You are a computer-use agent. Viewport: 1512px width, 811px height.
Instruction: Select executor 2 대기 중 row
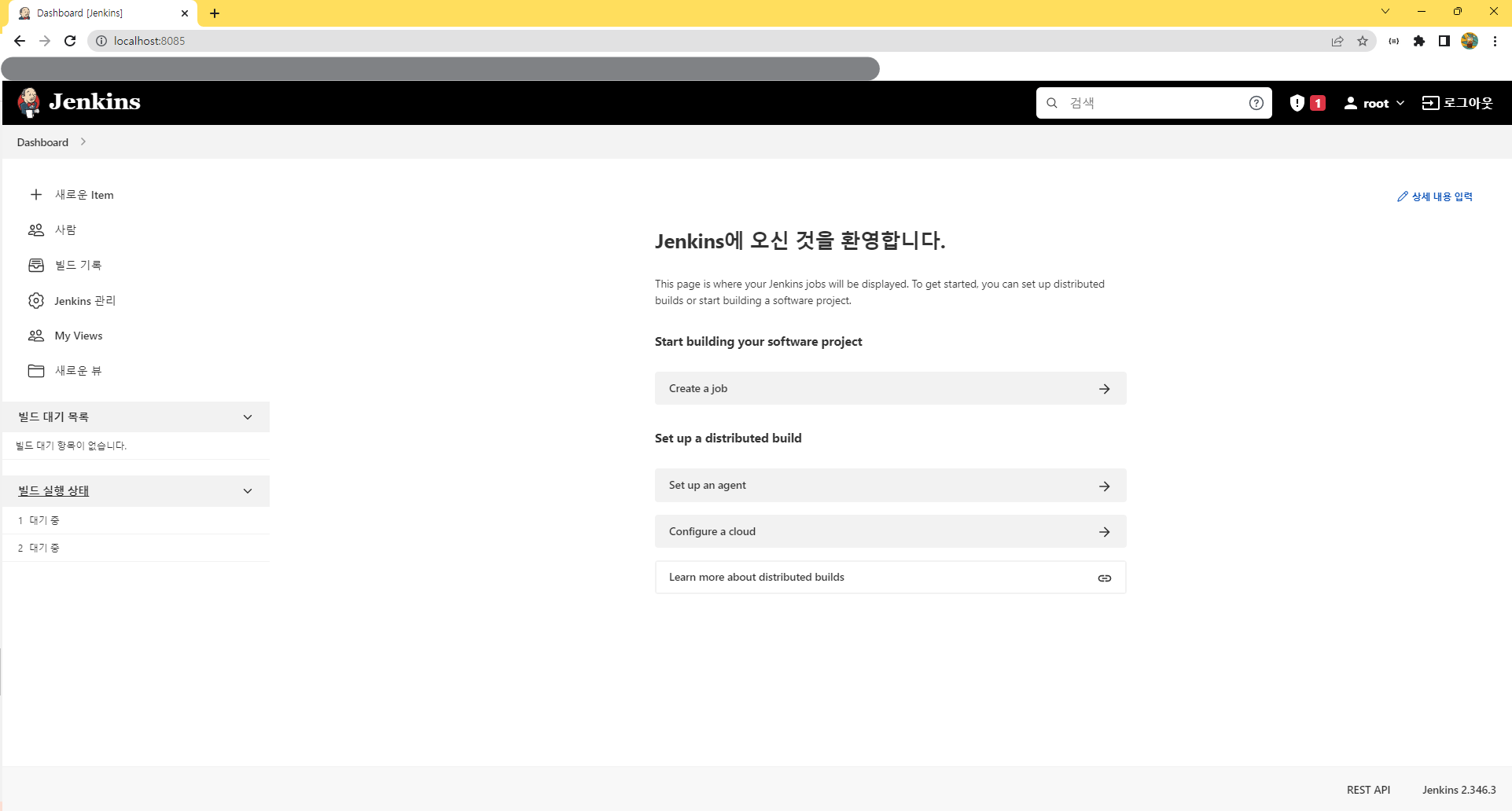click(x=136, y=548)
